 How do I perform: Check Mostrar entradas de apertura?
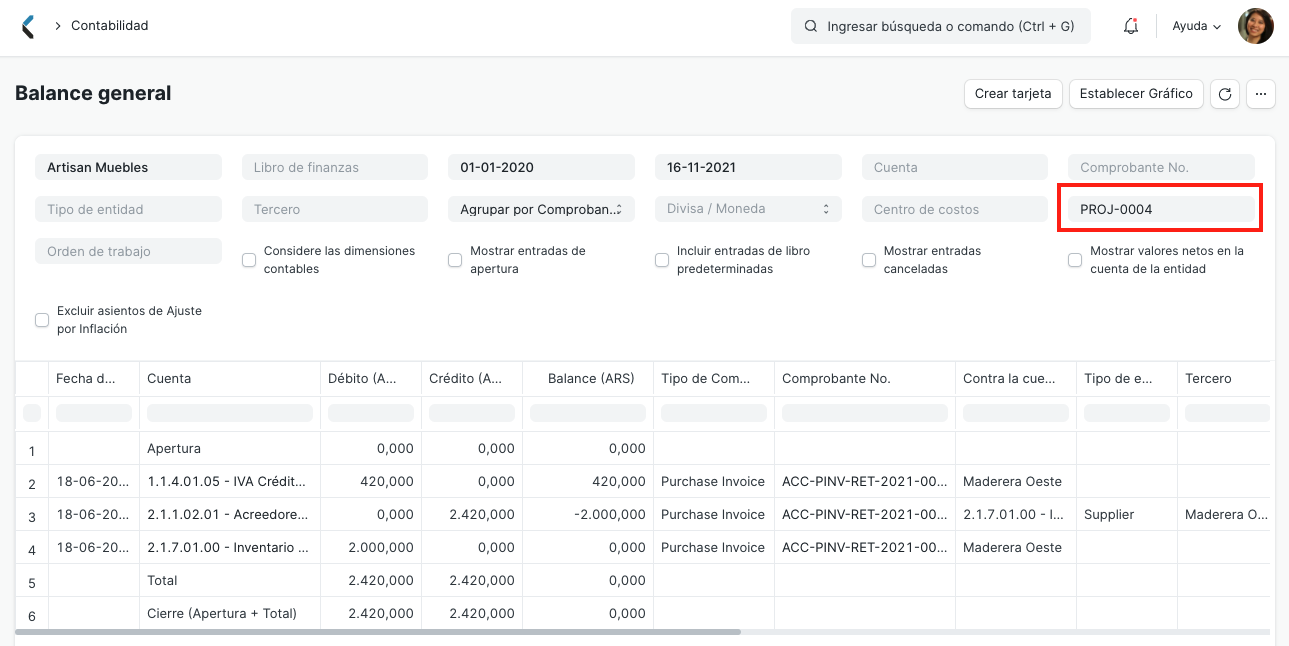455,260
